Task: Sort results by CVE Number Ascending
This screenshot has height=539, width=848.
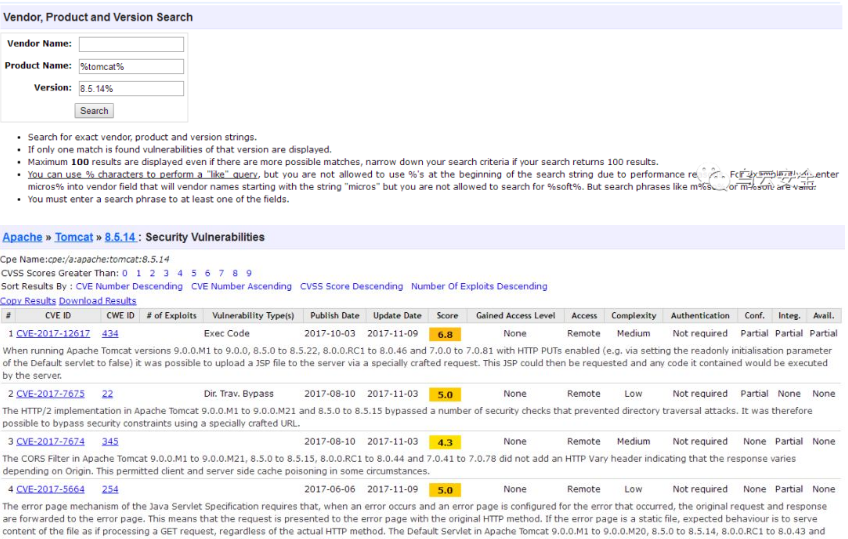Action: [x=241, y=287]
